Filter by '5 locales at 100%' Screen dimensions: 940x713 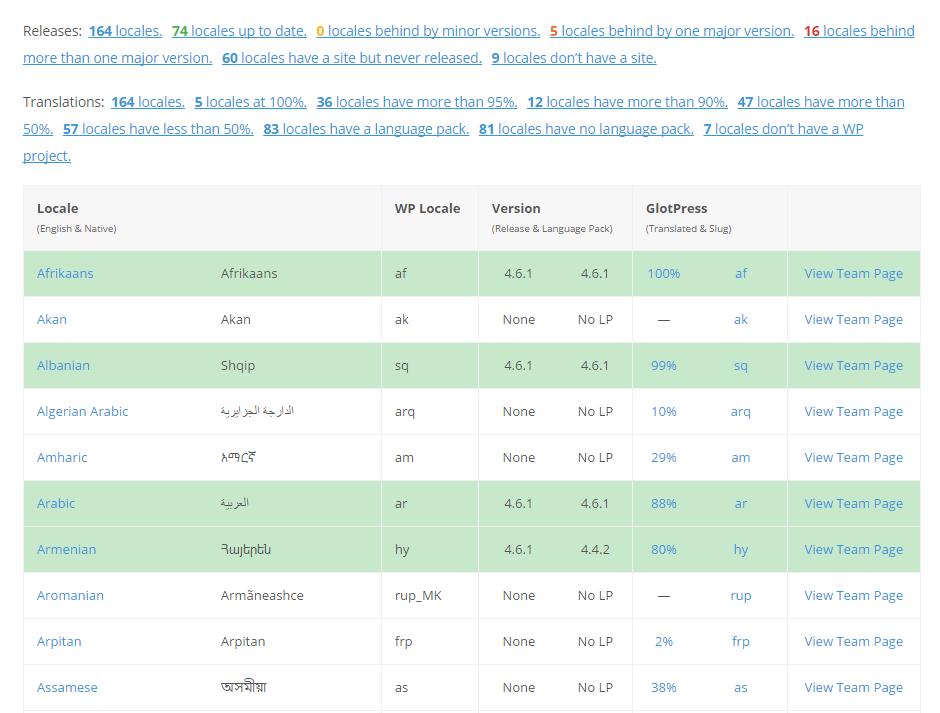tap(251, 103)
